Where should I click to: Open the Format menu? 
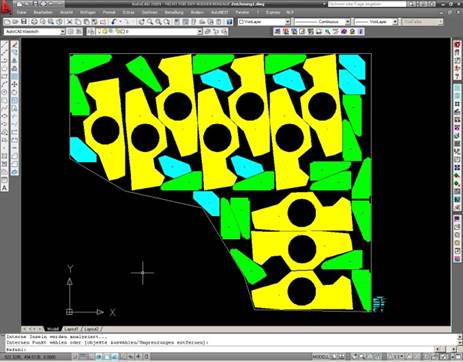tap(109, 12)
